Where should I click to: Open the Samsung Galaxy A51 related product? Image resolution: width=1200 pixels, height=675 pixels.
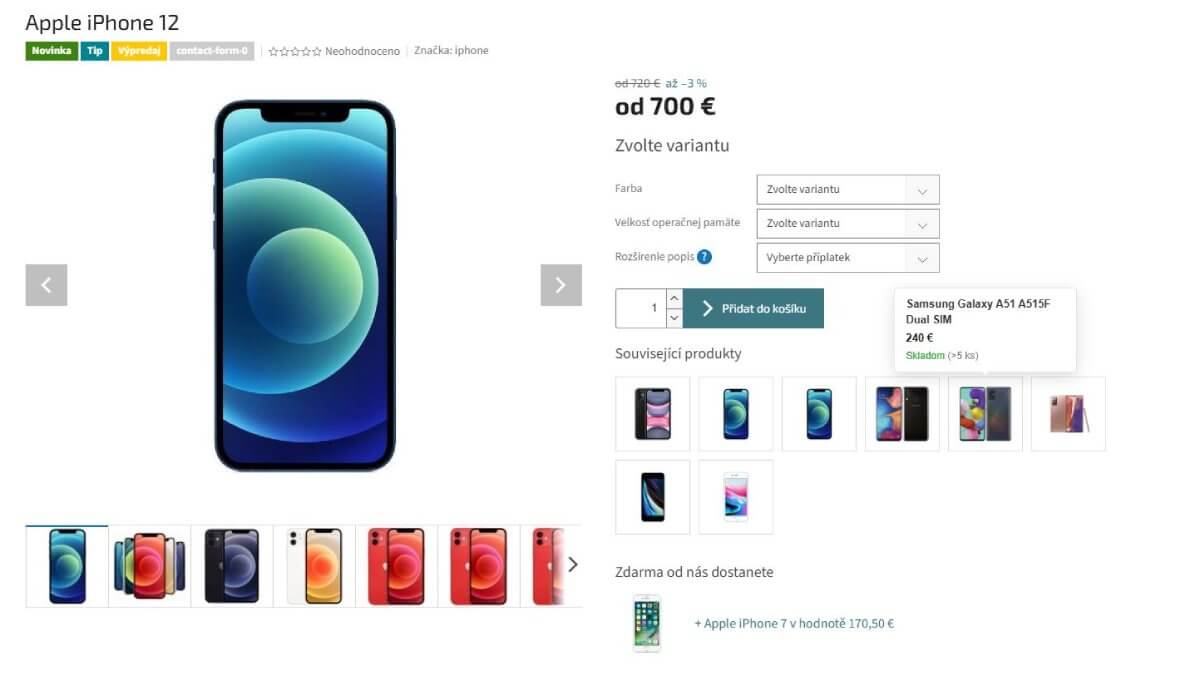click(x=985, y=414)
